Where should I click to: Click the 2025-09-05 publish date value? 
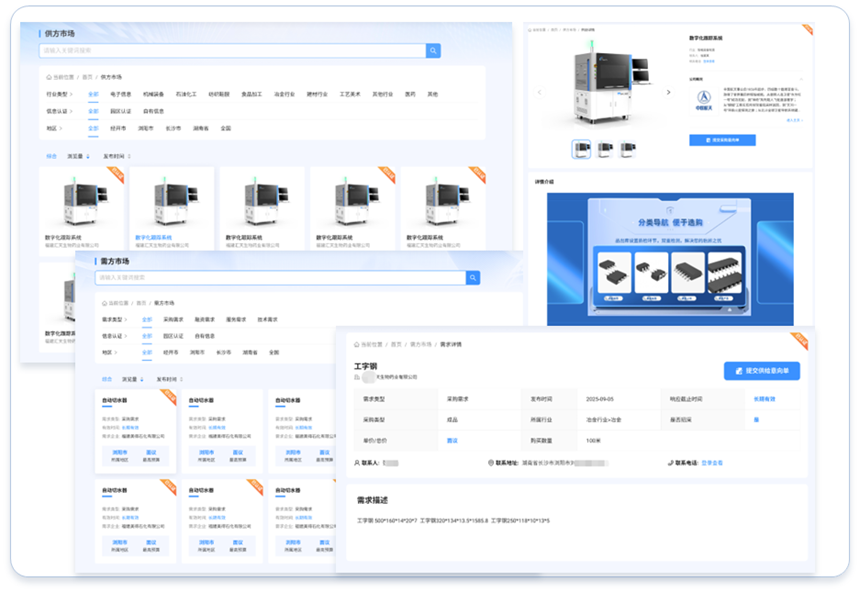point(599,399)
